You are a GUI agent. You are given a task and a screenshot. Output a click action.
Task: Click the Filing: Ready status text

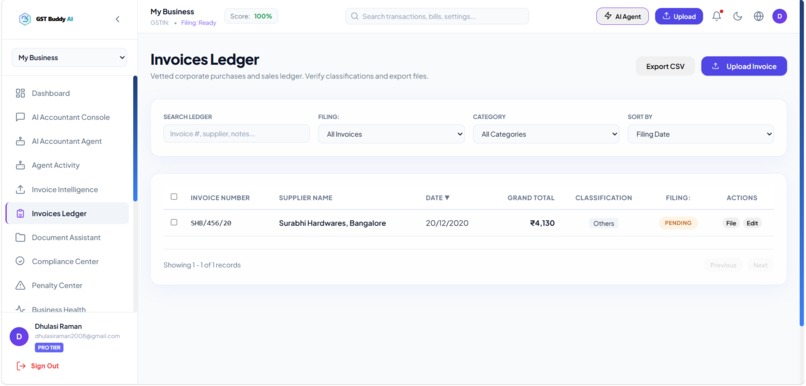(198, 23)
